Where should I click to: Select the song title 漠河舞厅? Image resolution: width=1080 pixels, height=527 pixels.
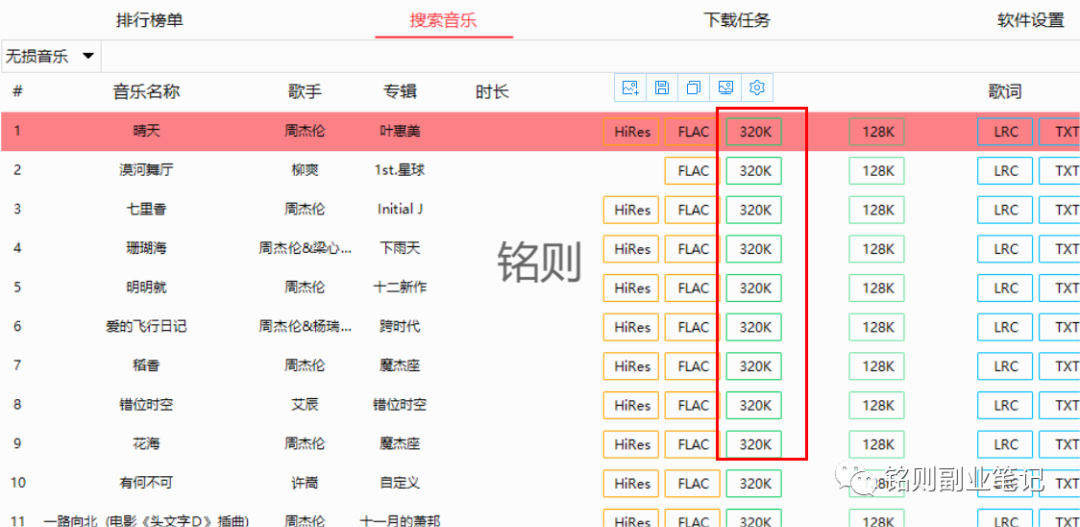(146, 169)
